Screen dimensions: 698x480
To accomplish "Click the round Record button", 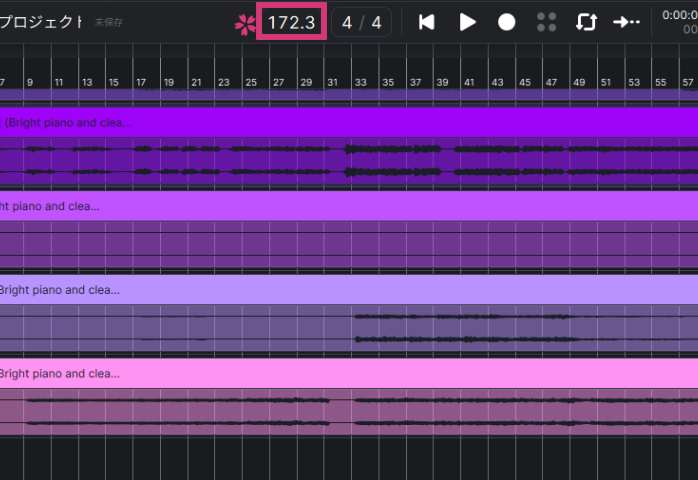I will [x=507, y=22].
